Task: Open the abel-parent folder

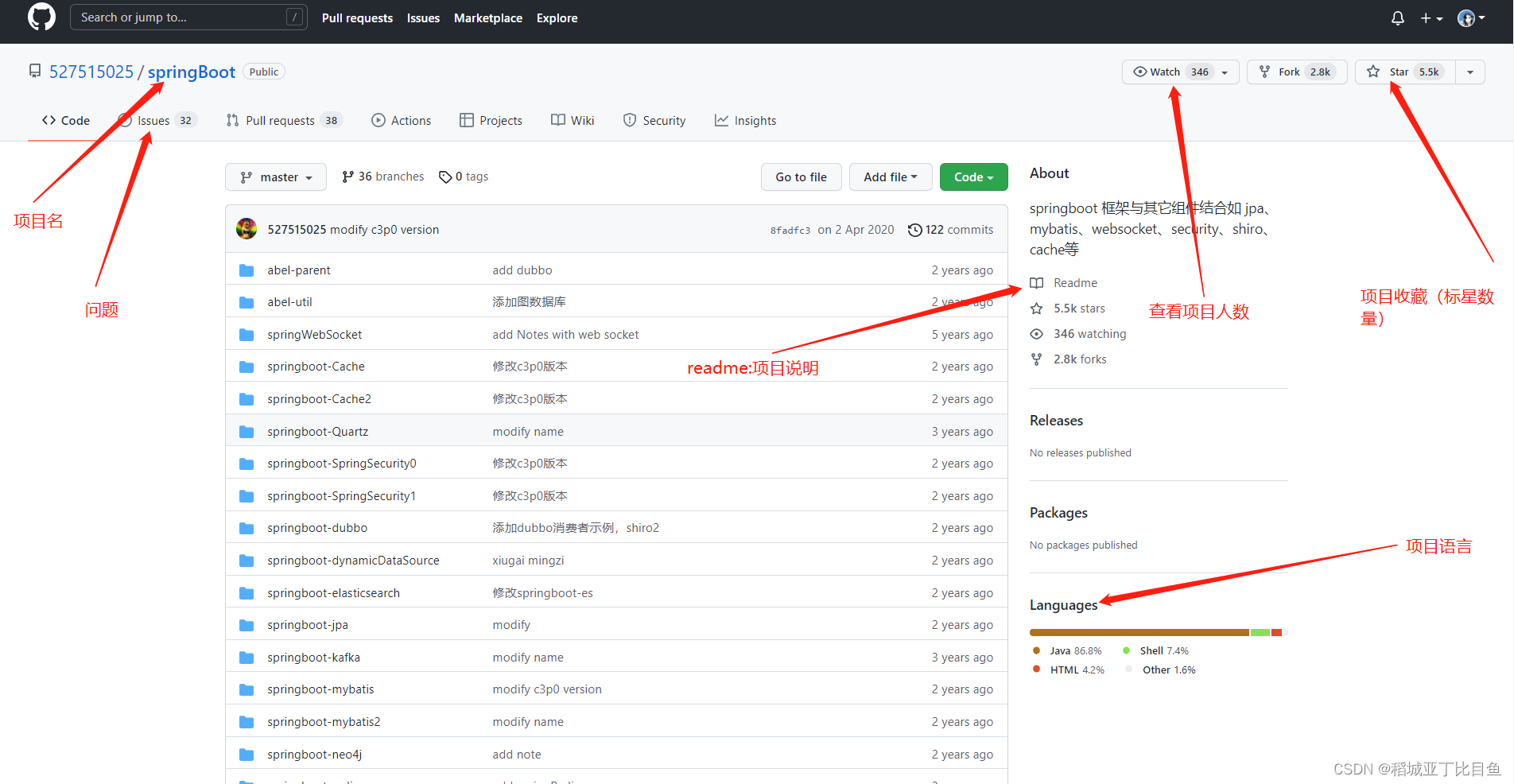Action: click(x=299, y=270)
